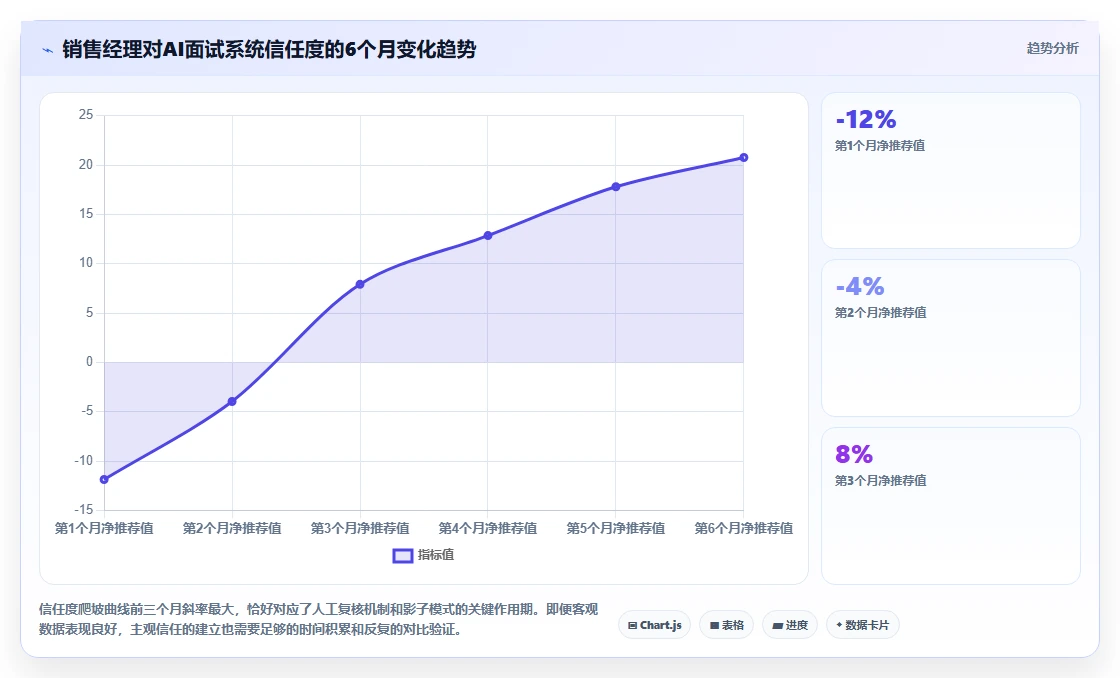Click 第1个月净推荐值 label in stat card
The height and width of the screenshot is (678, 1120).
click(x=880, y=146)
